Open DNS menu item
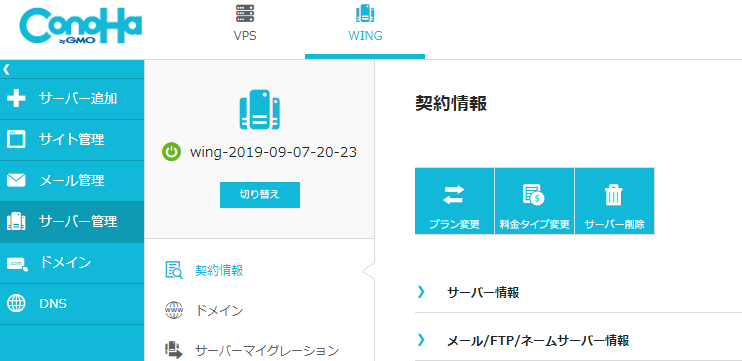Image resolution: width=742 pixels, height=361 pixels. pyautogui.click(x=72, y=304)
